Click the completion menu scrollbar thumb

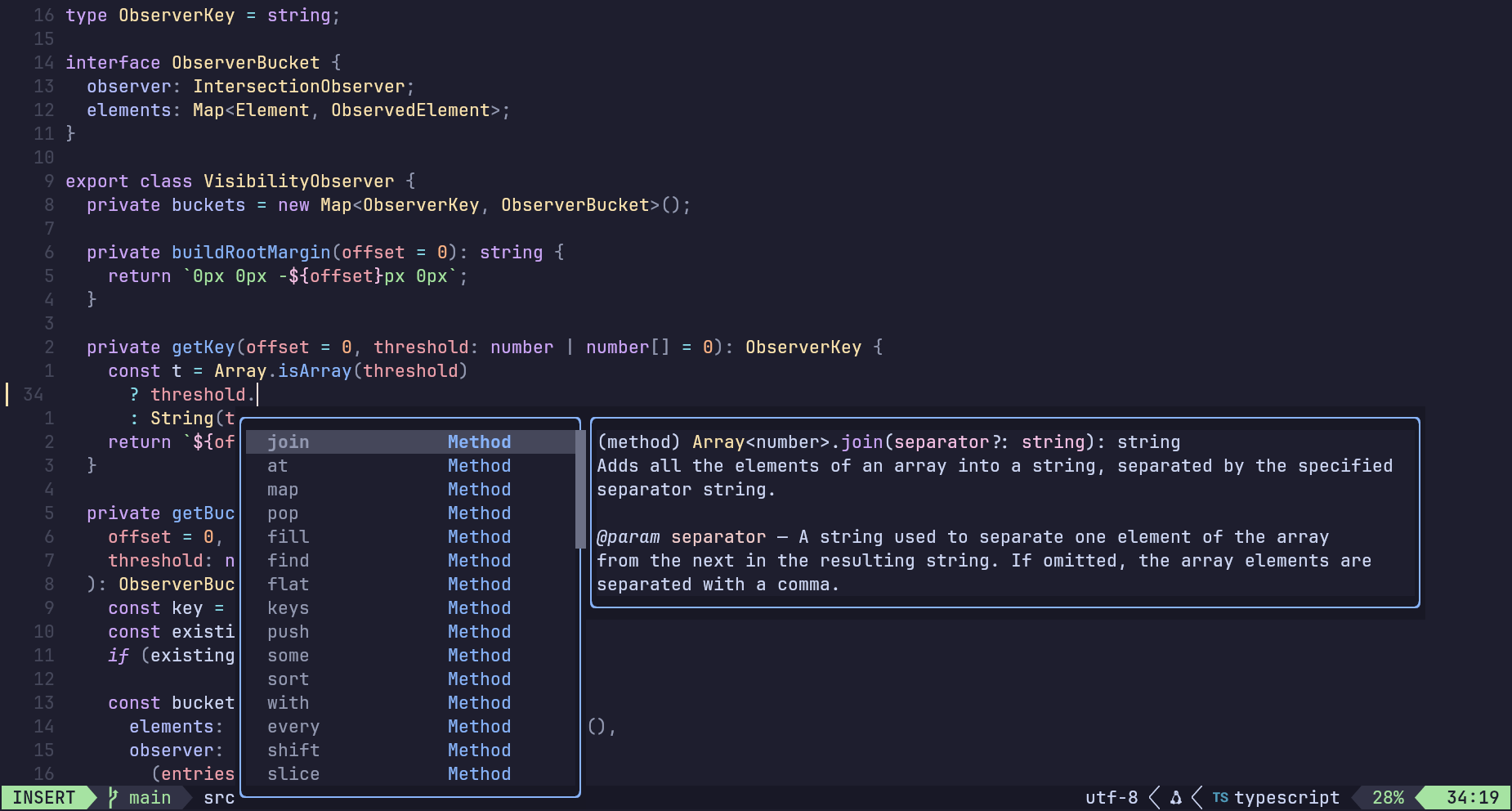(x=580, y=489)
